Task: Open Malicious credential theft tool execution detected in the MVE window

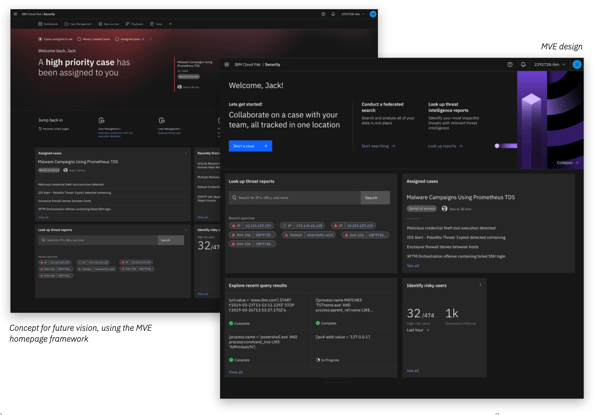Action: tap(451, 228)
